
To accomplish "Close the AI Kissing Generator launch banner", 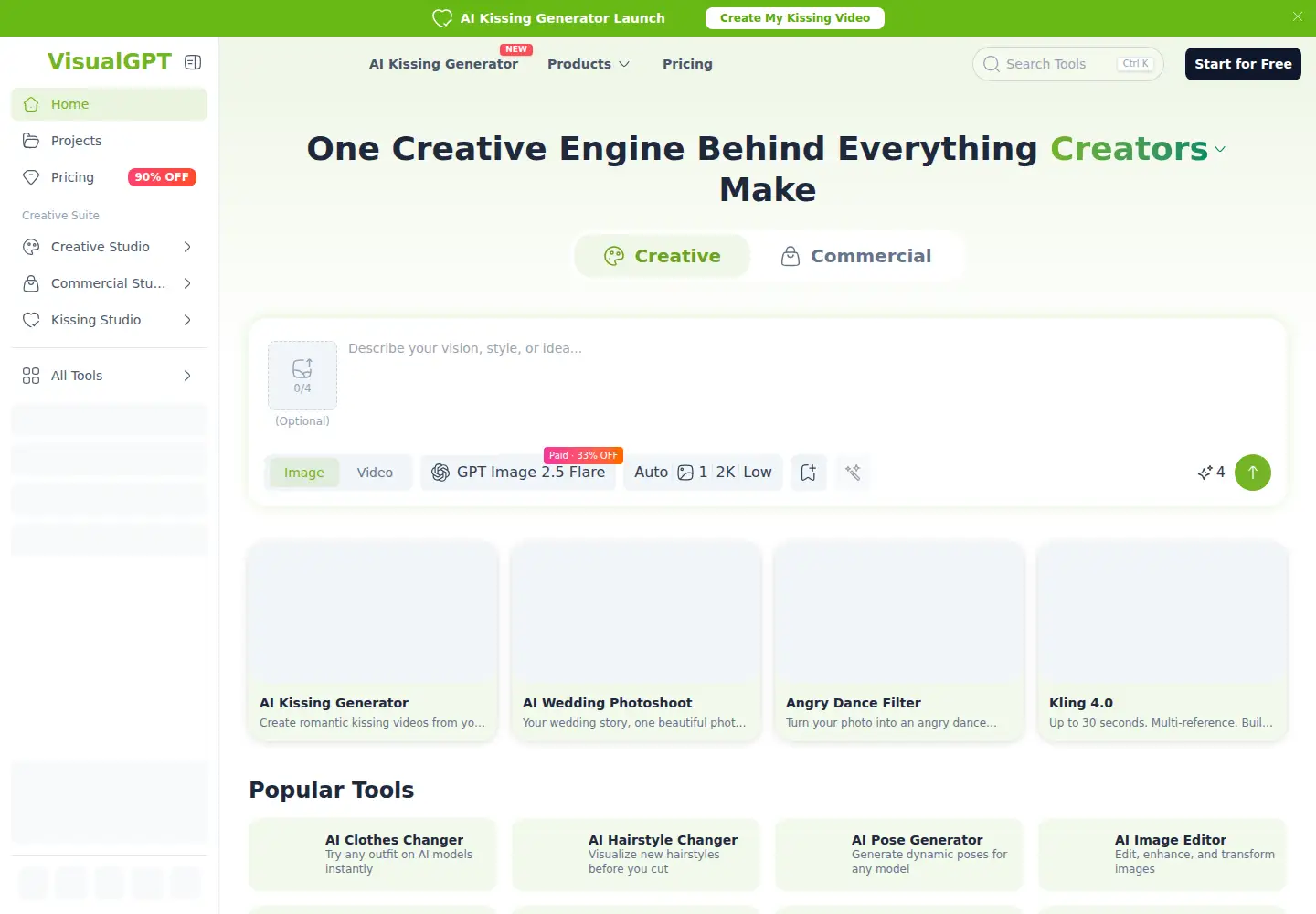I will coord(1298,17).
